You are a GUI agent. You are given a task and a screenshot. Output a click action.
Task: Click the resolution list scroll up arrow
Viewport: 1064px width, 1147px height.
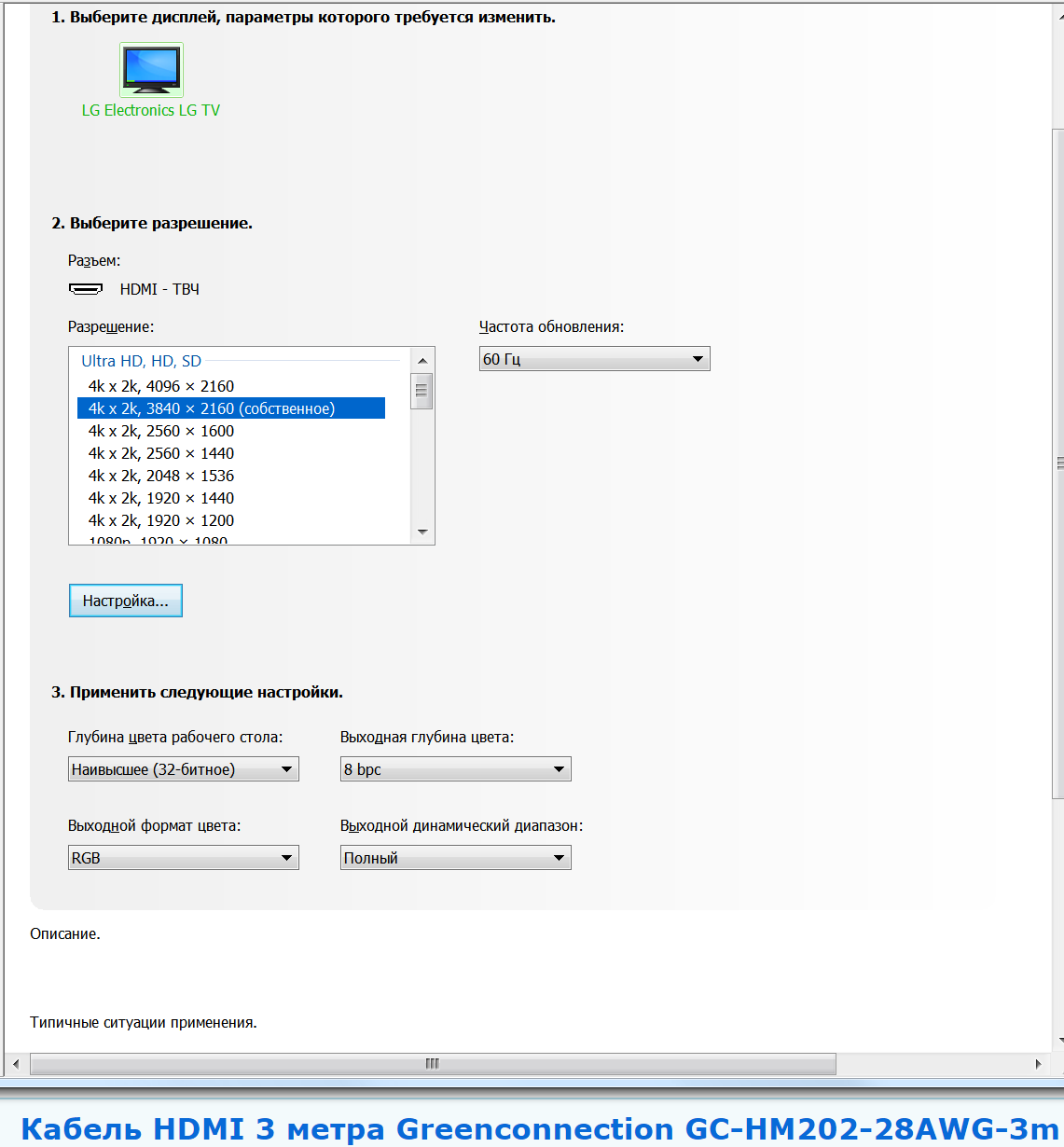[422, 361]
